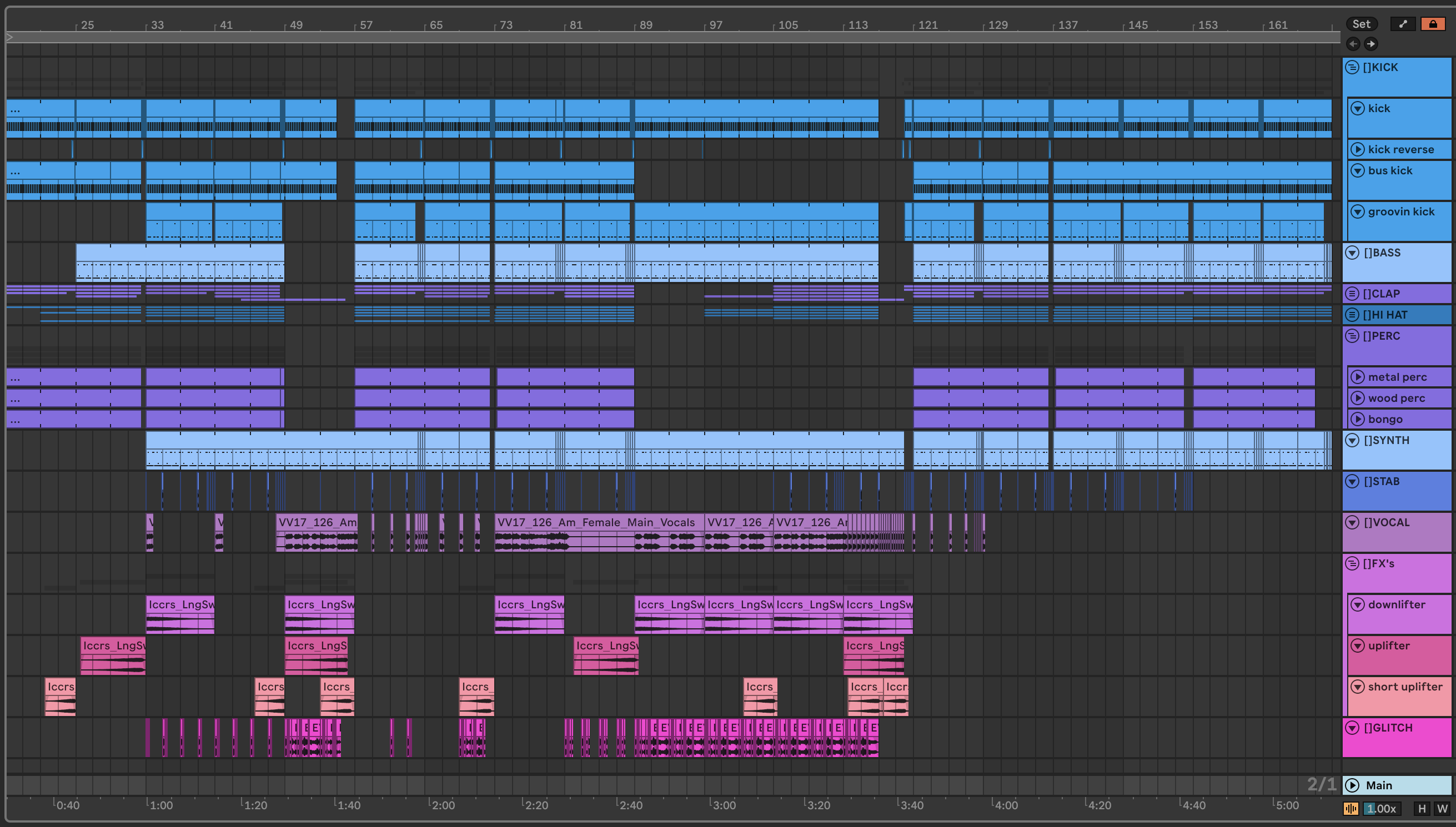Toggle the orange waveform follow icon
This screenshot has width=1456, height=827.
tap(1351, 808)
